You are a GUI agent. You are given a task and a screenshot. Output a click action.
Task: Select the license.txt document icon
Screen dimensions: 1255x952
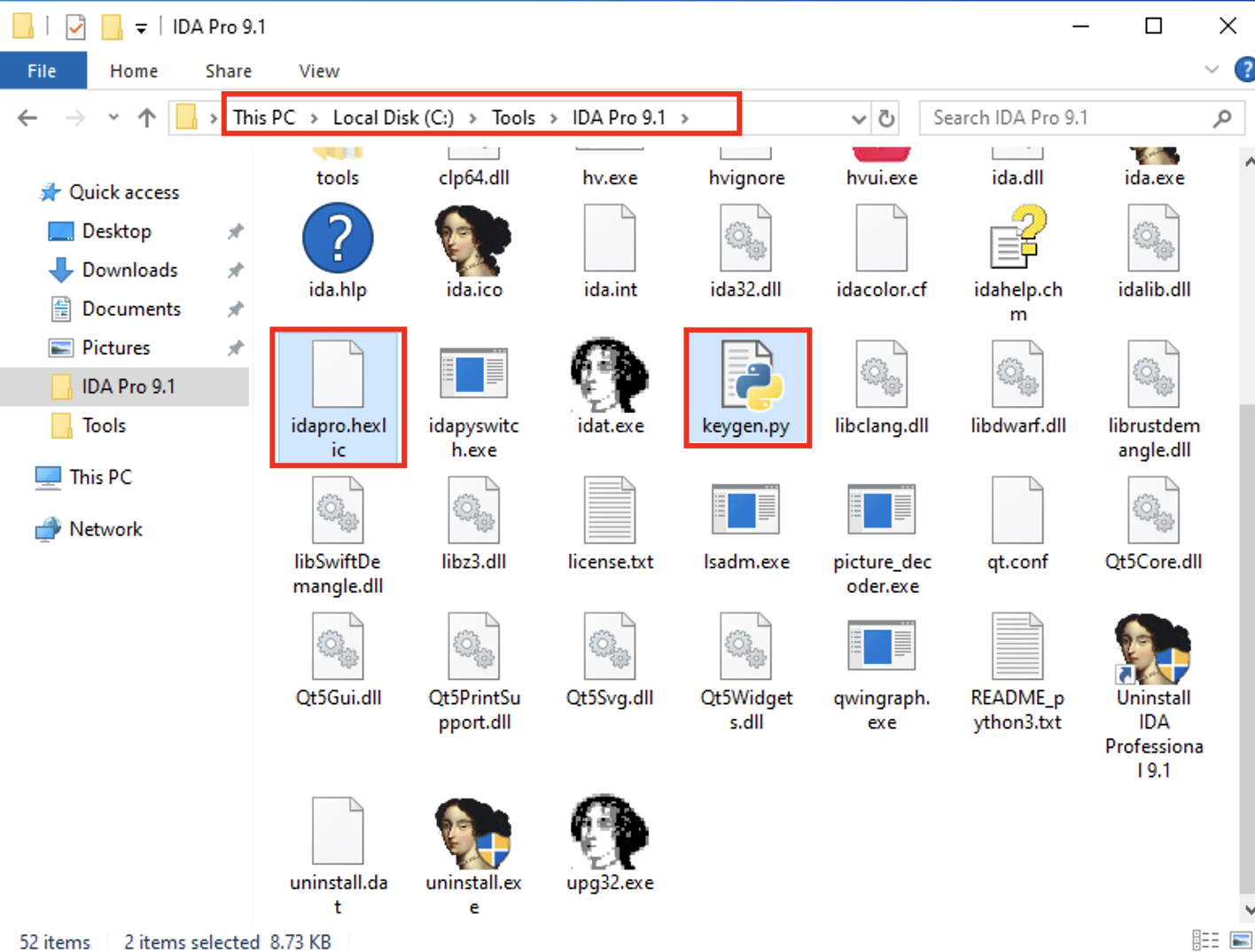(610, 511)
